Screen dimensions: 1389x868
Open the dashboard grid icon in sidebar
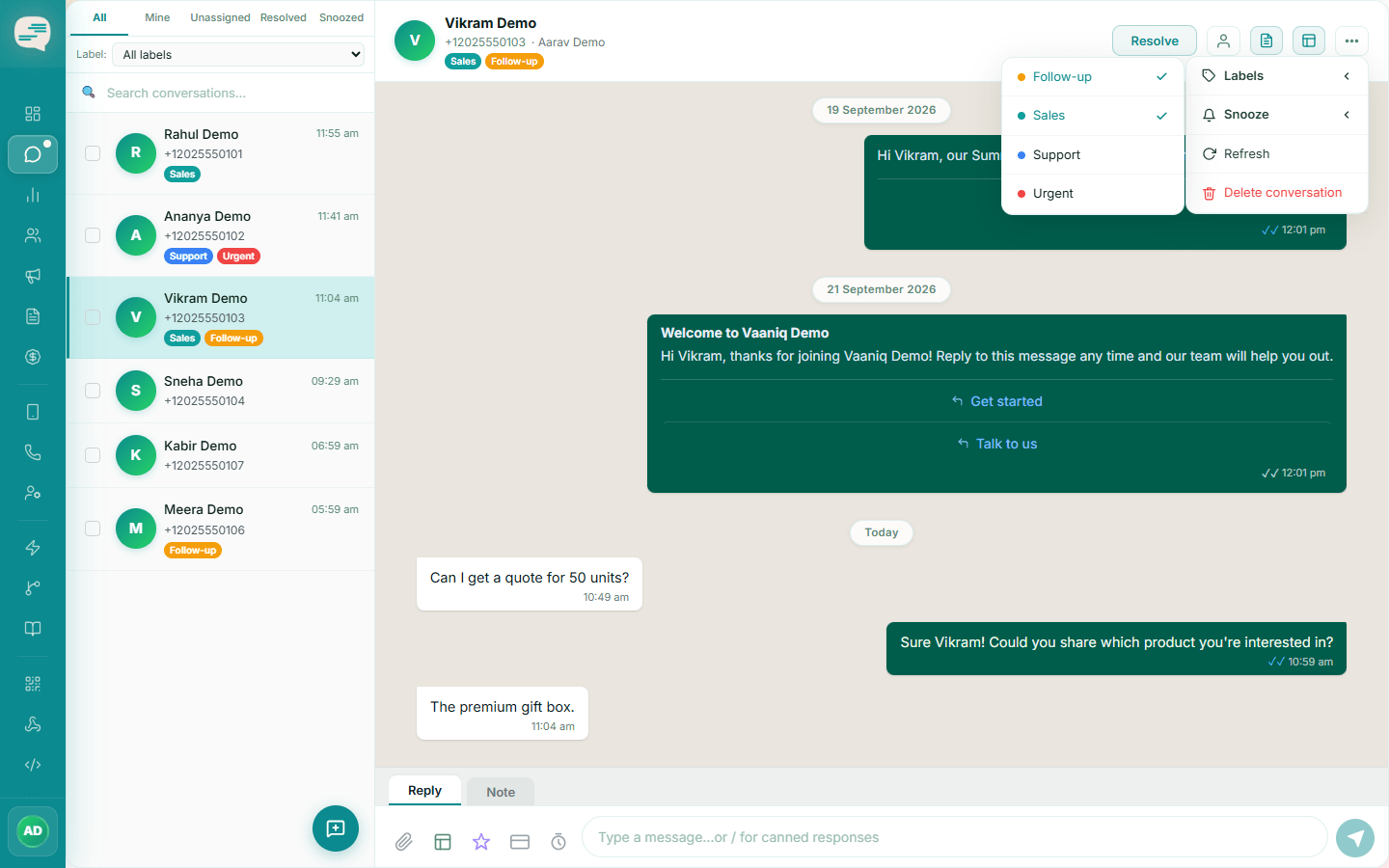(x=33, y=114)
